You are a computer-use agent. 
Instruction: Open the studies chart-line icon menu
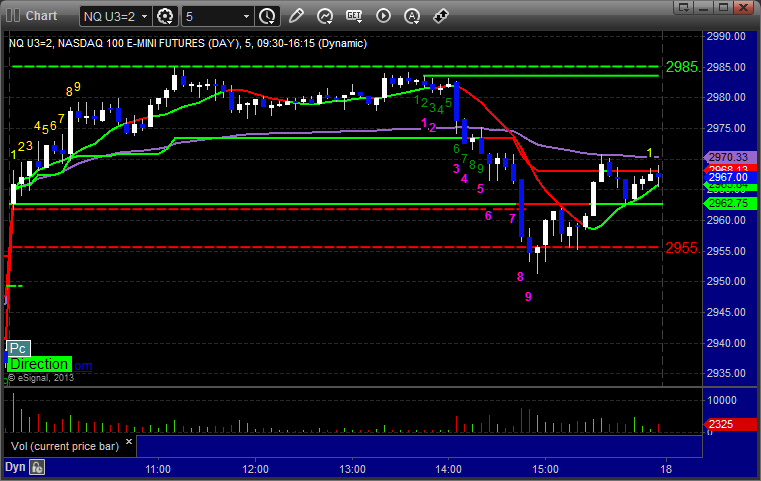tap(325, 16)
